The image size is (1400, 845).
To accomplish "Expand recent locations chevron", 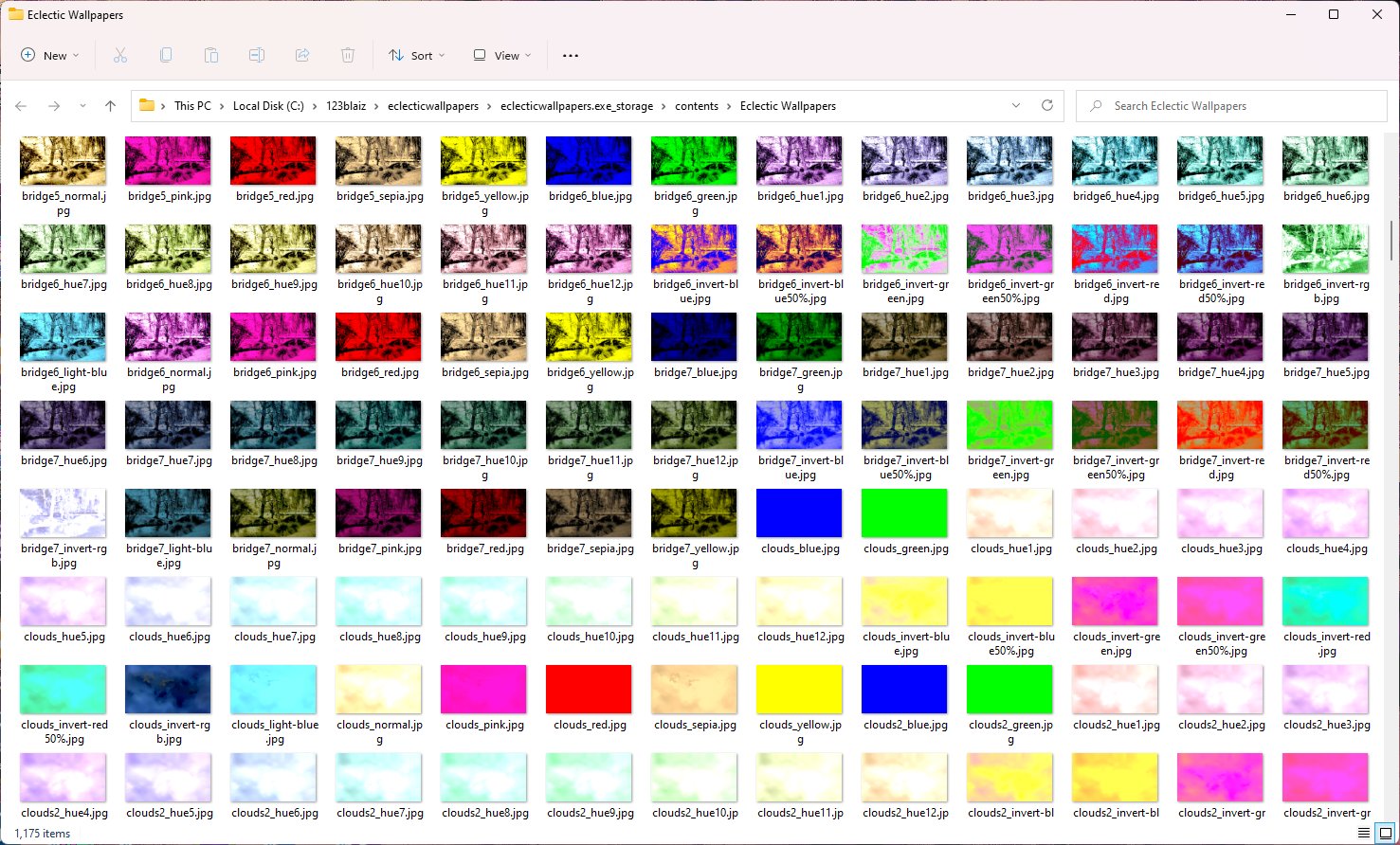I will click(82, 106).
